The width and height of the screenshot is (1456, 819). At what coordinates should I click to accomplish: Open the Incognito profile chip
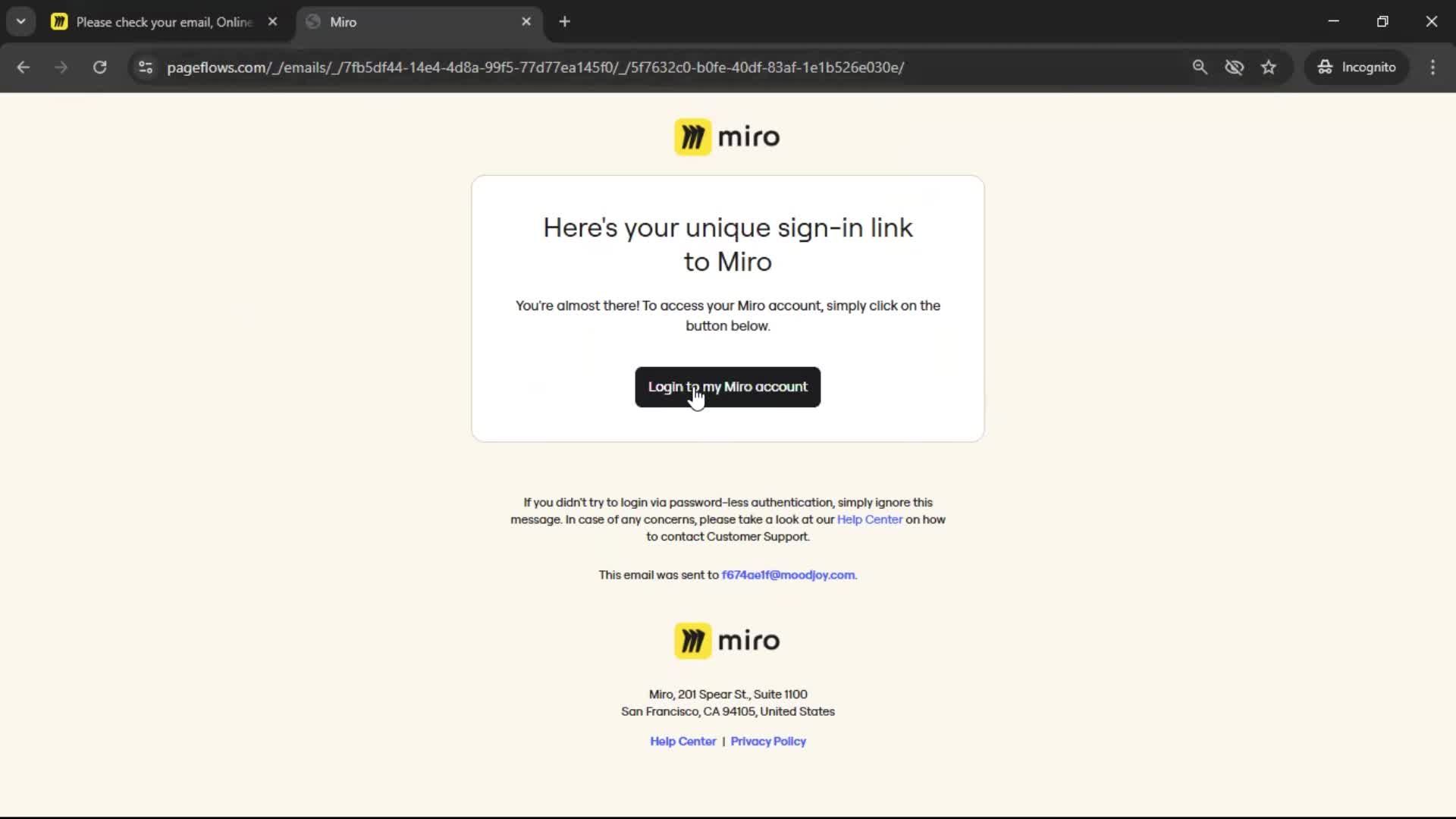1357,67
